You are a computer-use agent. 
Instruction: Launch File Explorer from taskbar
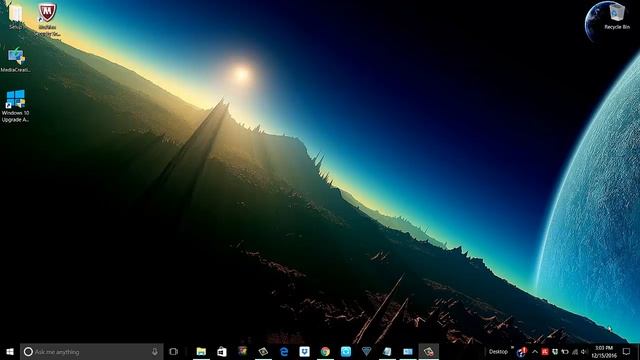pyautogui.click(x=201, y=351)
